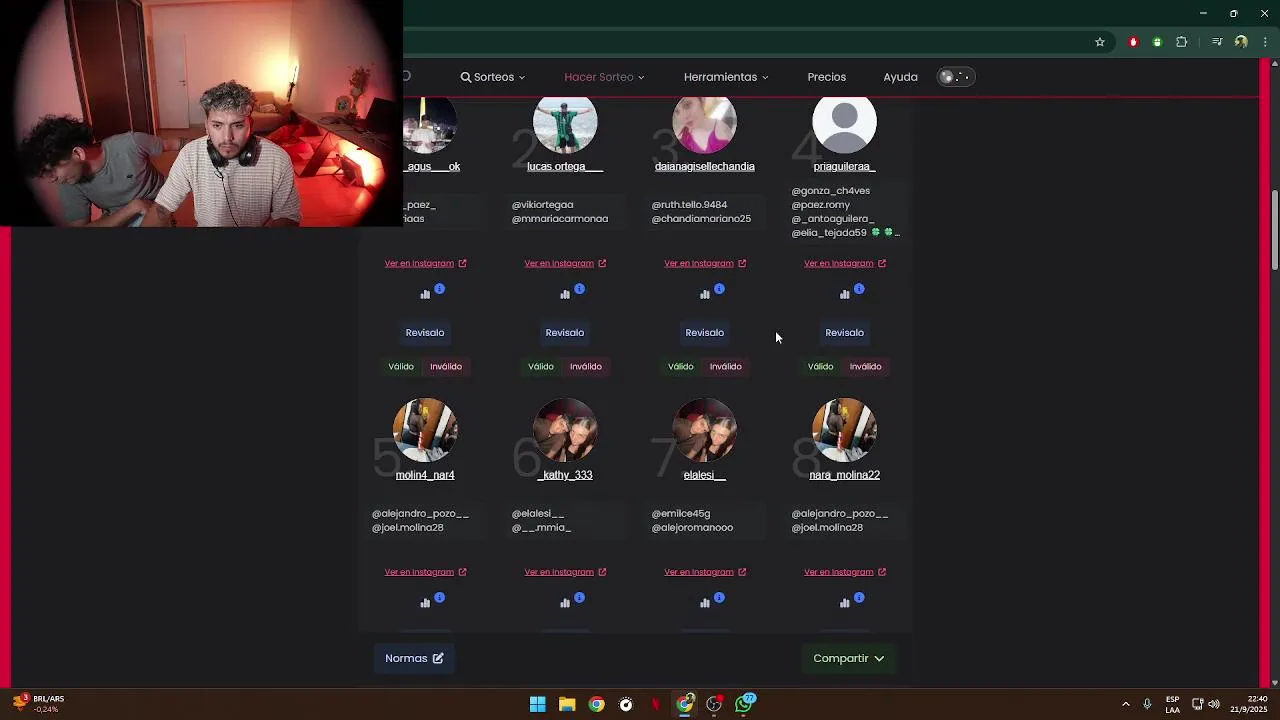
Task: Open the BRL/ARS widget on the taskbar
Action: [38, 704]
